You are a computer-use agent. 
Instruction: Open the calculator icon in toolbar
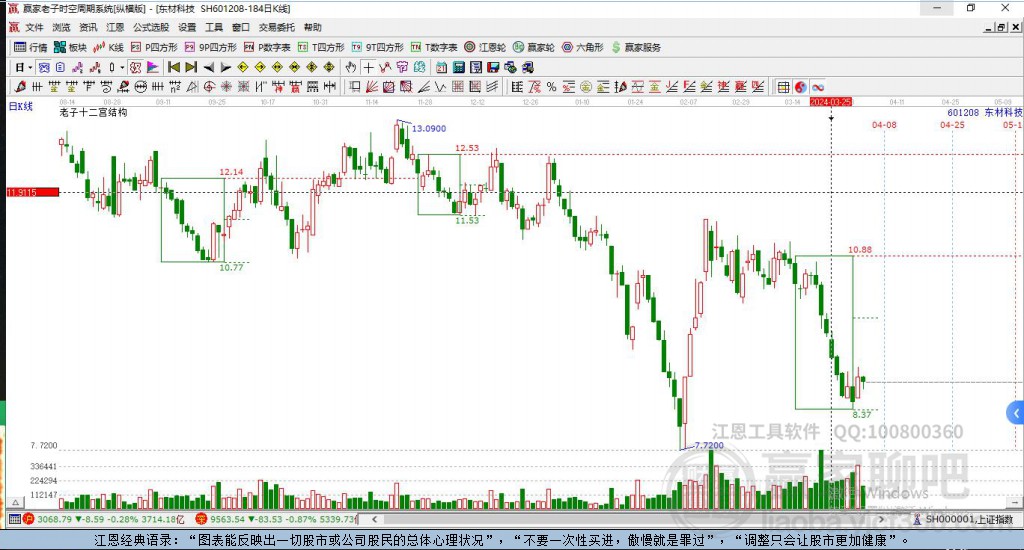(x=458, y=67)
